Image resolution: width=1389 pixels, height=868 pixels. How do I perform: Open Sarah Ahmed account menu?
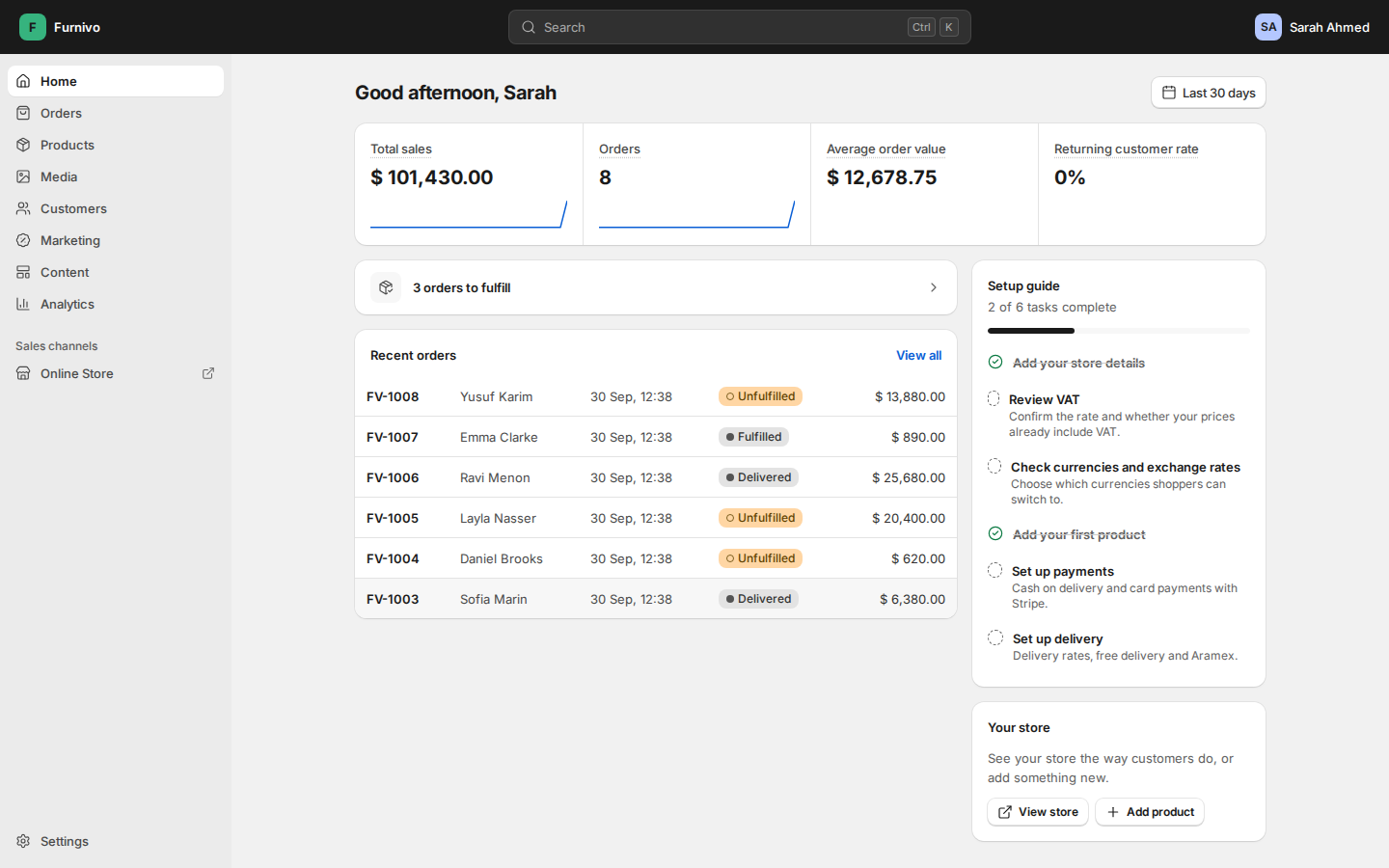pos(1312,27)
